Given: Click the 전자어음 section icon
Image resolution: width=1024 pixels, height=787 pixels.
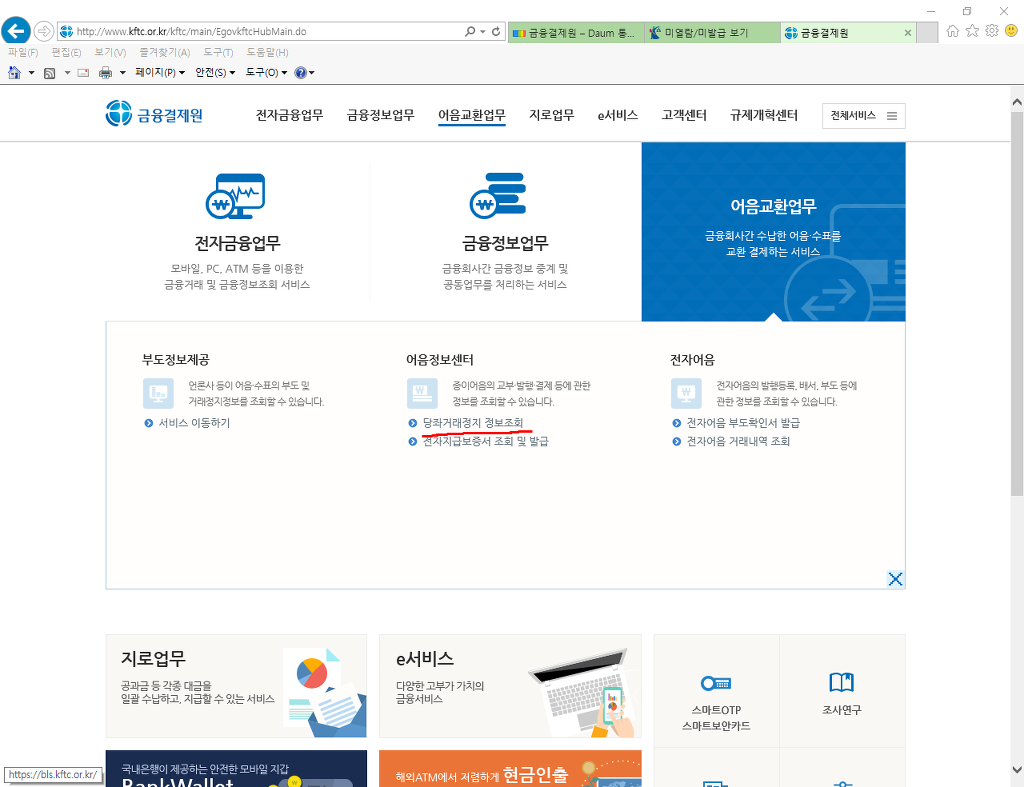Looking at the screenshot, I should (x=686, y=393).
